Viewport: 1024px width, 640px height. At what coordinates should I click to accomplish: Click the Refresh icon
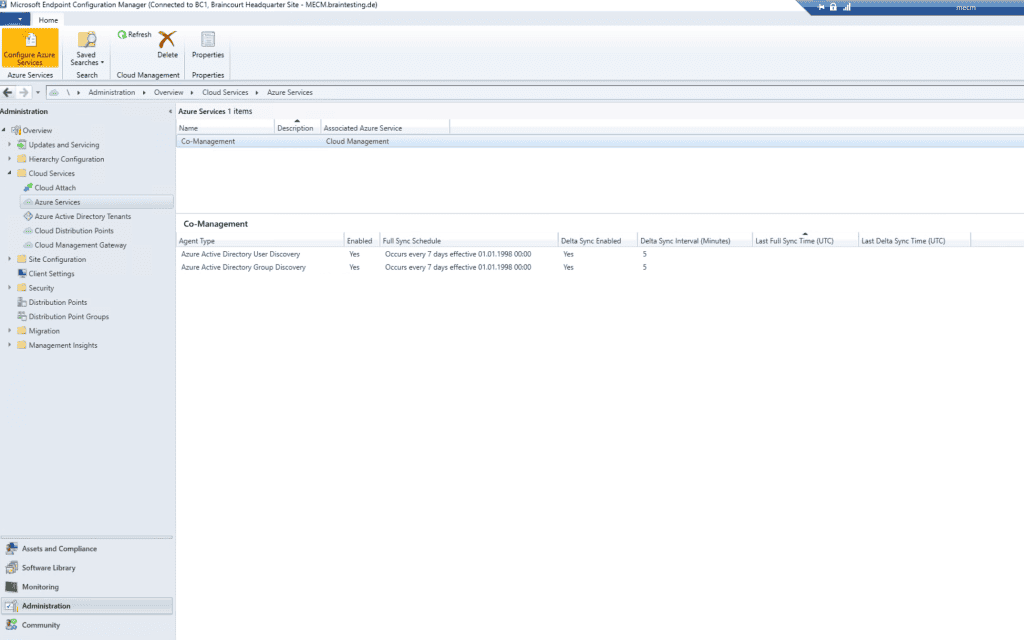tap(135, 33)
